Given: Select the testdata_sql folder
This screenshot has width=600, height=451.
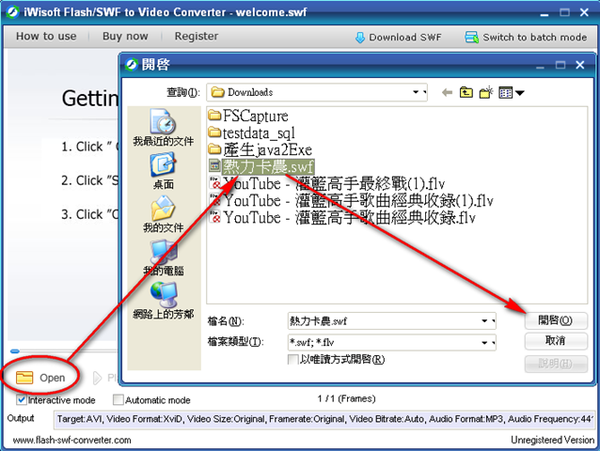Looking at the screenshot, I should pos(252,133).
